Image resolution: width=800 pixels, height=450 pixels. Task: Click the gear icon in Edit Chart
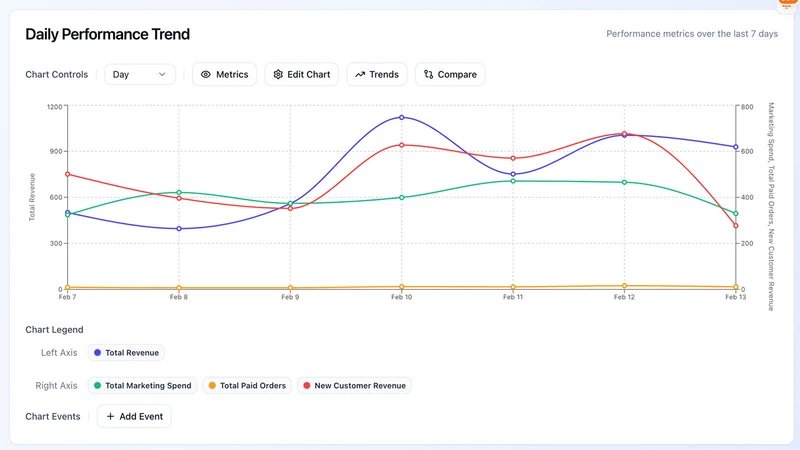point(278,74)
